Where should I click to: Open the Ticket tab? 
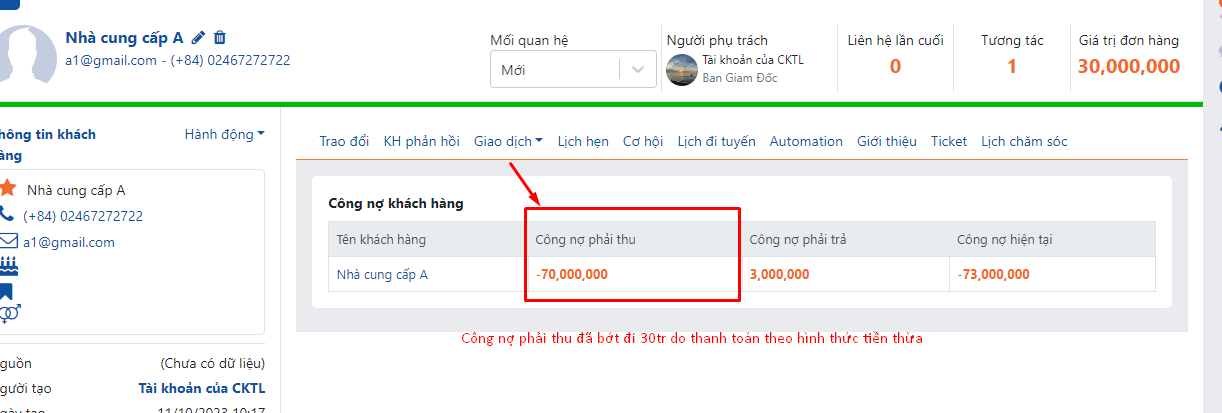pyautogui.click(x=949, y=141)
